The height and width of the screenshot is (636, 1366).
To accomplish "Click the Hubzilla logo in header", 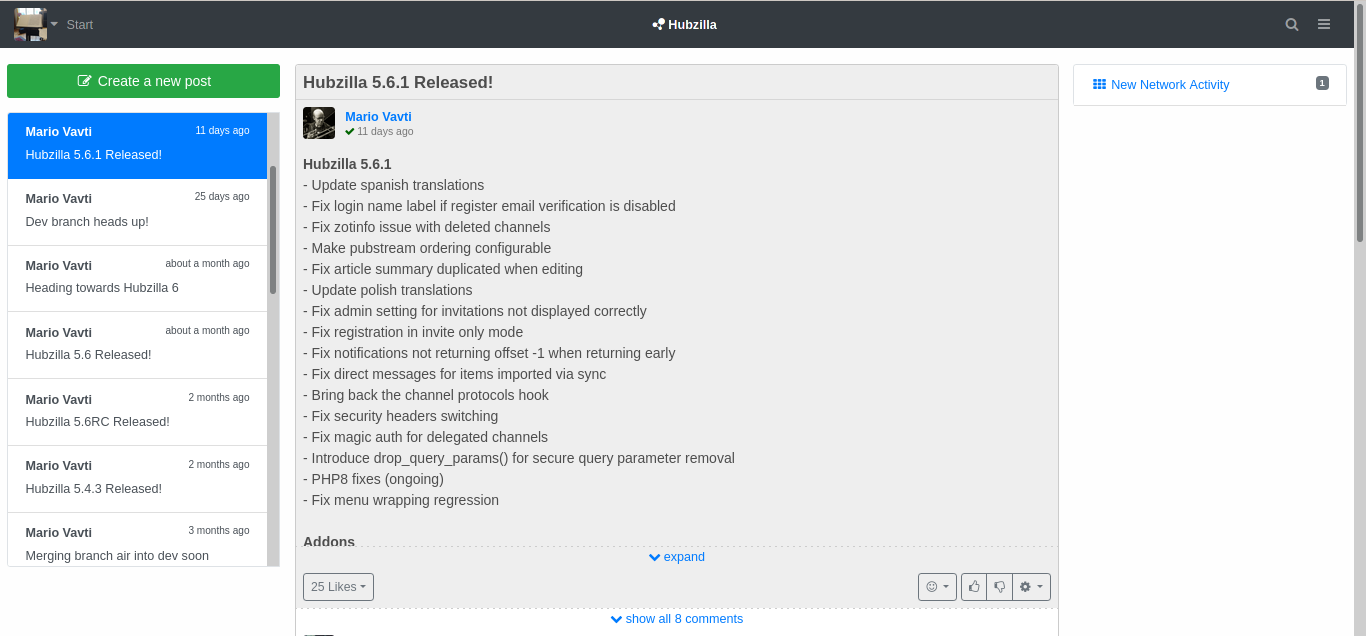I will tap(684, 24).
